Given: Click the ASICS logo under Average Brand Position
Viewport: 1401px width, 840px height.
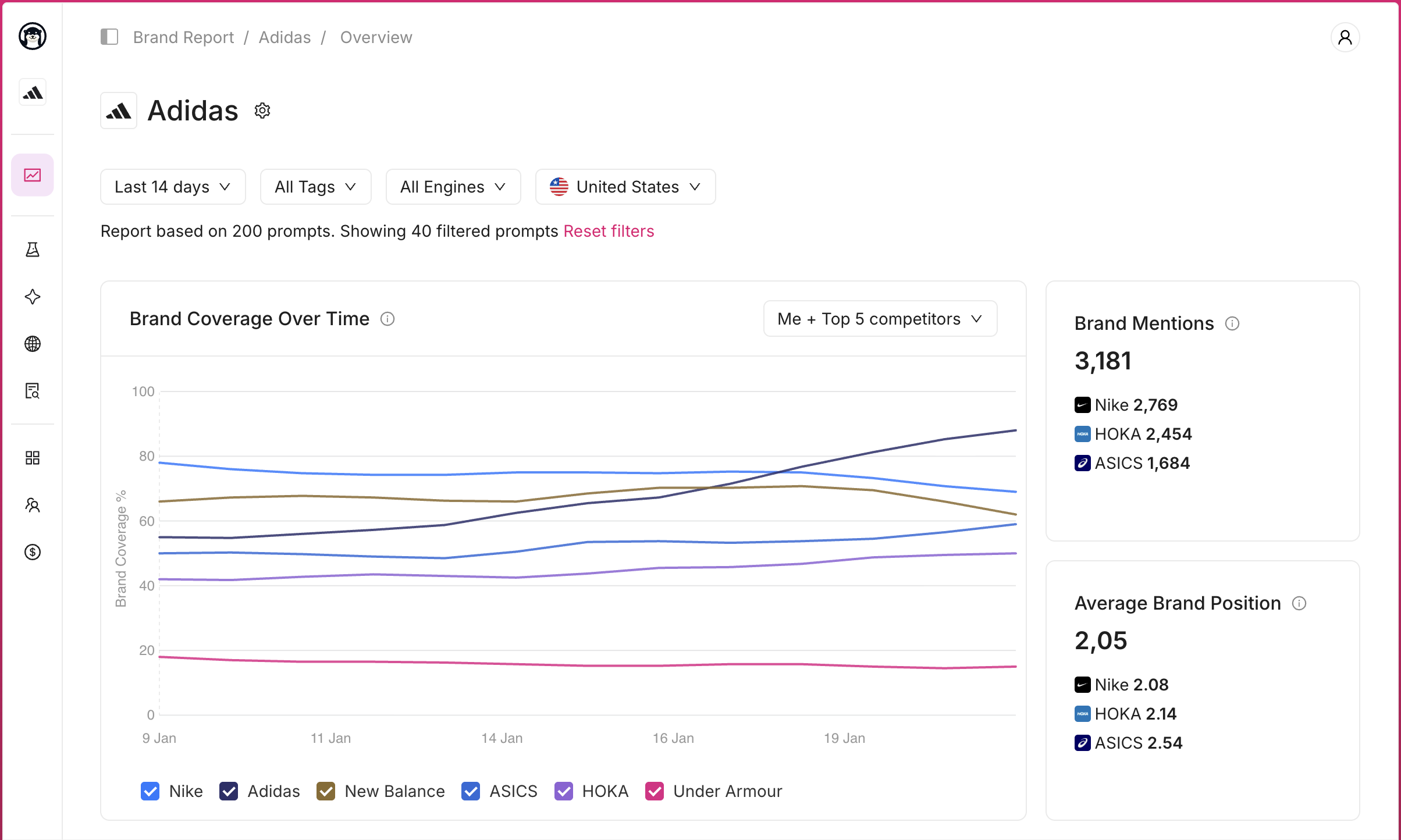Looking at the screenshot, I should coord(1083,743).
